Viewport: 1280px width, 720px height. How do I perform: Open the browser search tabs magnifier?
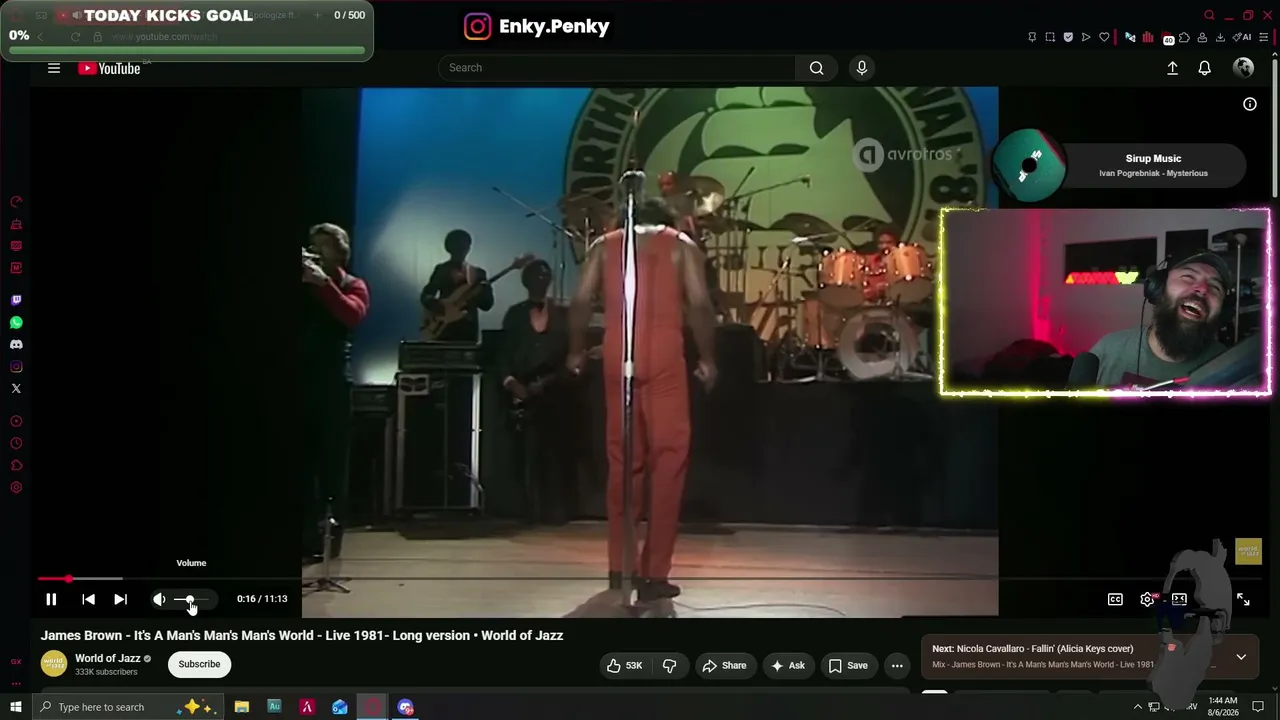1209,15
